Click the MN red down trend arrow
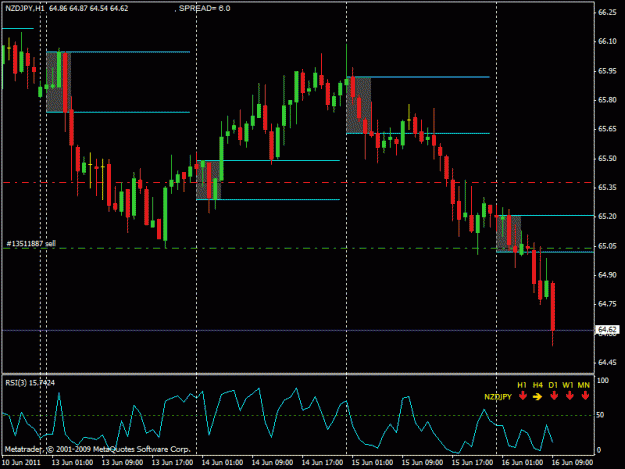This screenshot has height=469, width=625. 585,396
